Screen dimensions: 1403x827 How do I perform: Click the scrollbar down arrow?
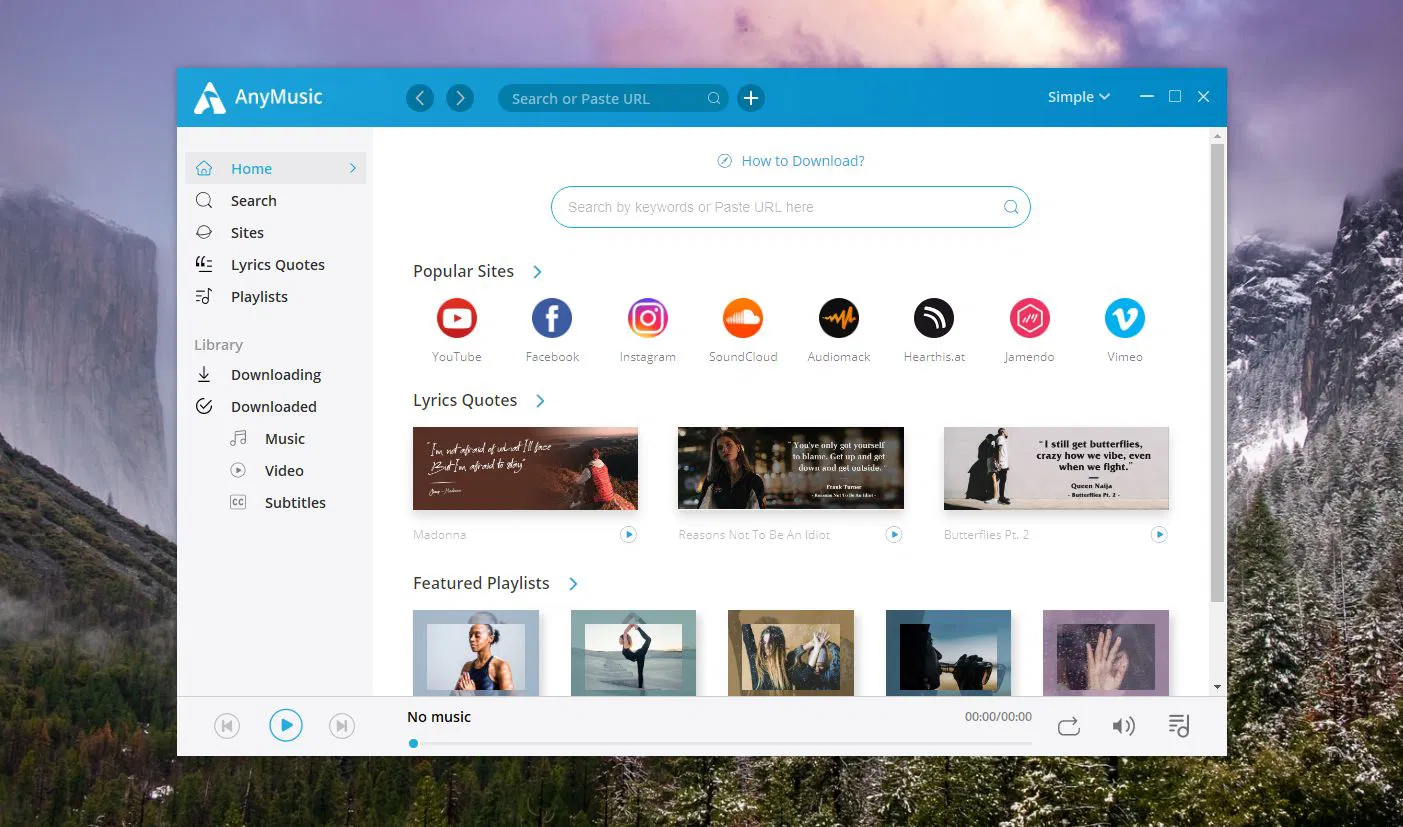click(x=1217, y=687)
